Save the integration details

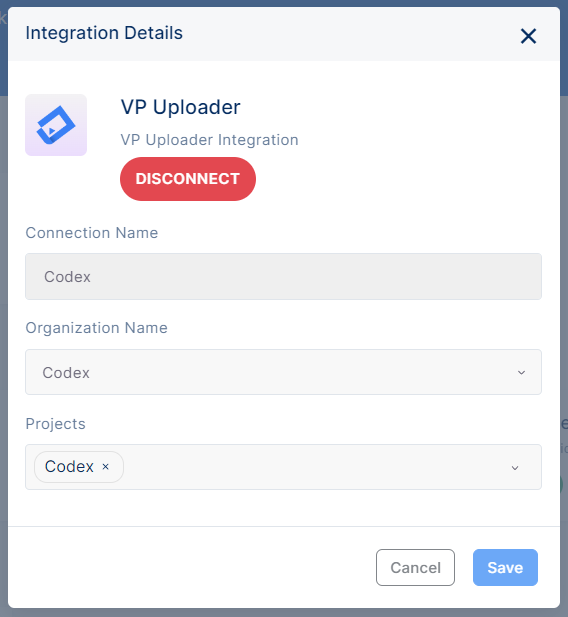[x=505, y=567]
